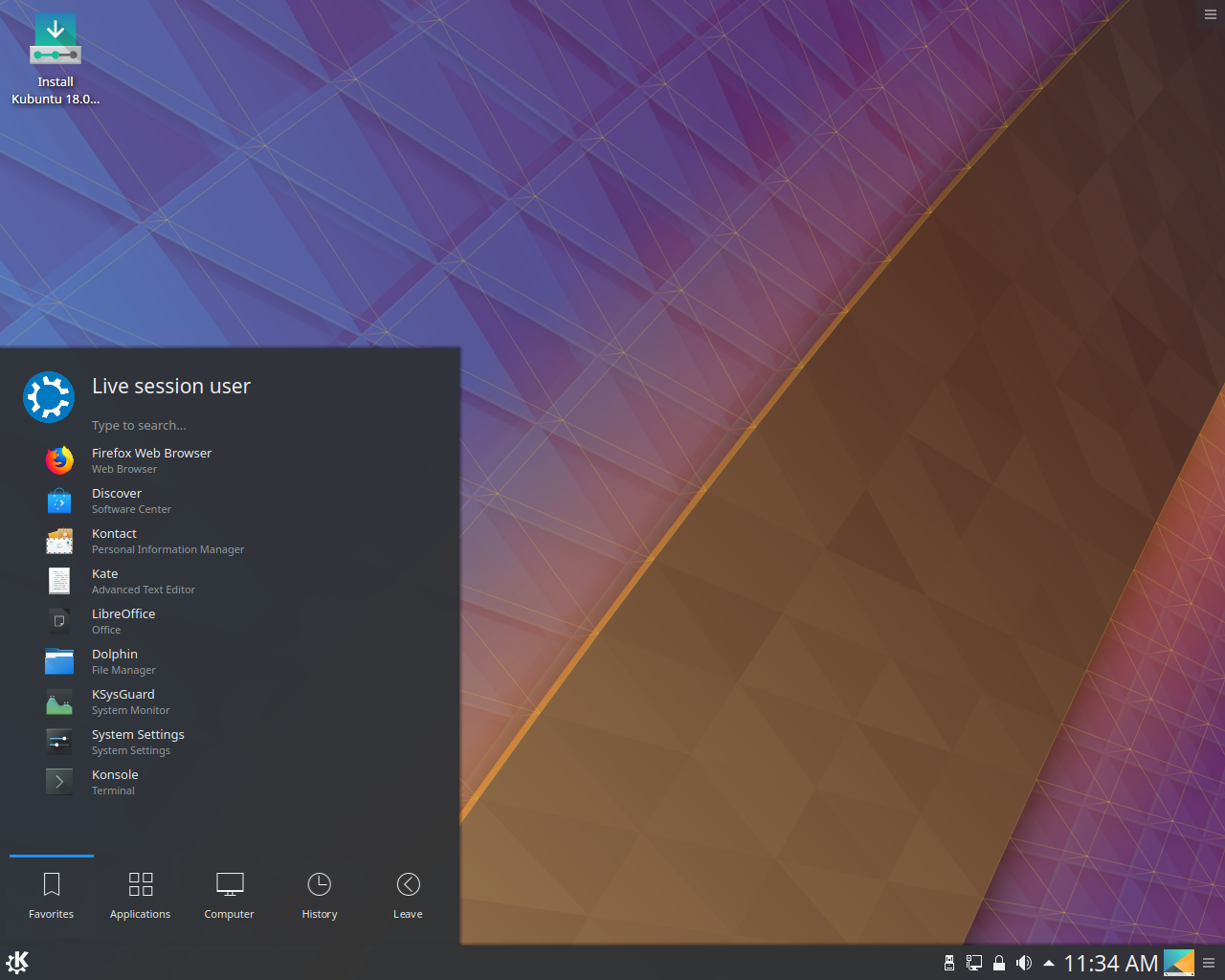This screenshot has width=1225, height=980.
Task: Launch Dolphin File Manager
Action: pos(230,661)
